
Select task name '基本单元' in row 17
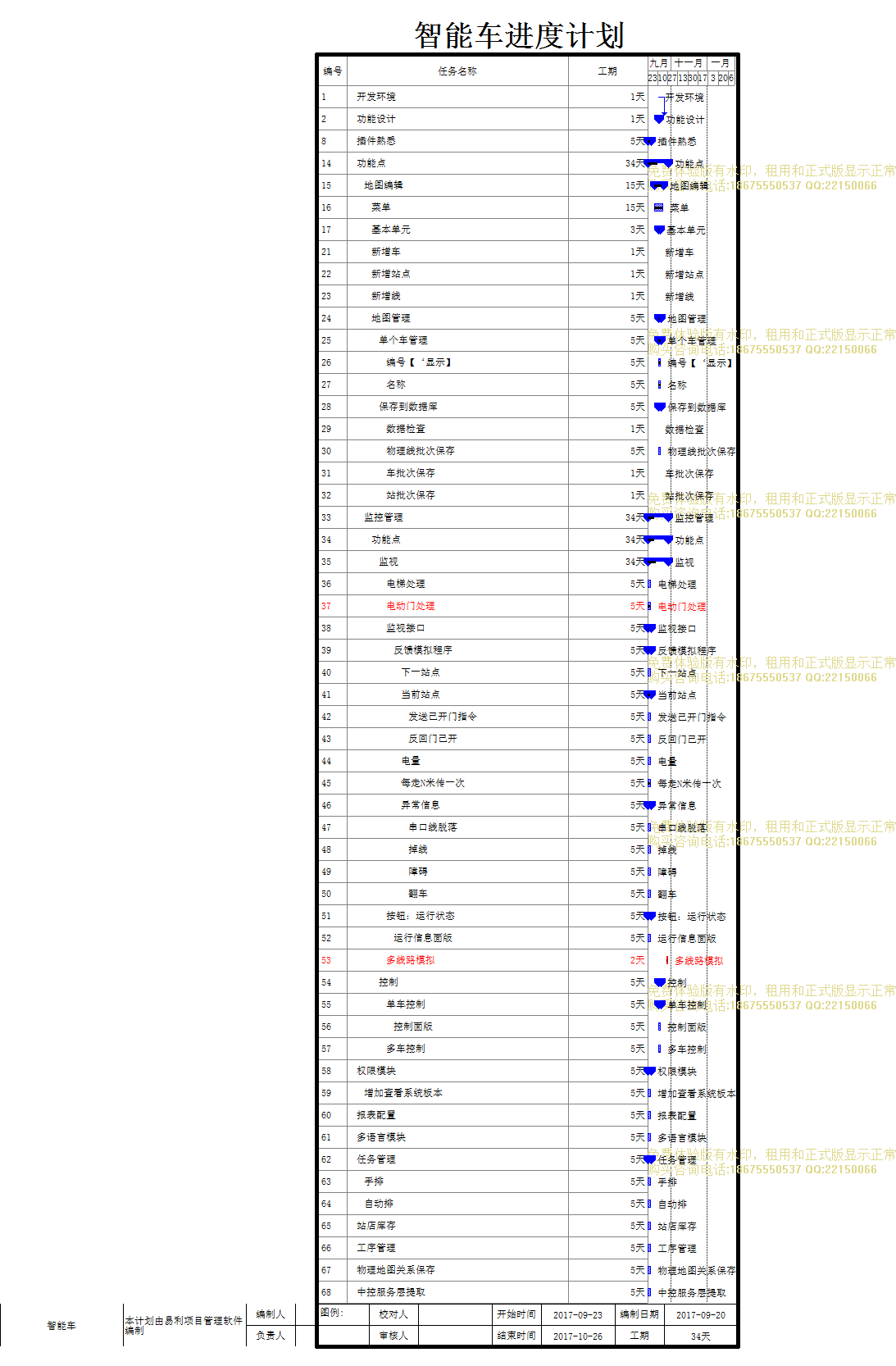tap(391, 230)
